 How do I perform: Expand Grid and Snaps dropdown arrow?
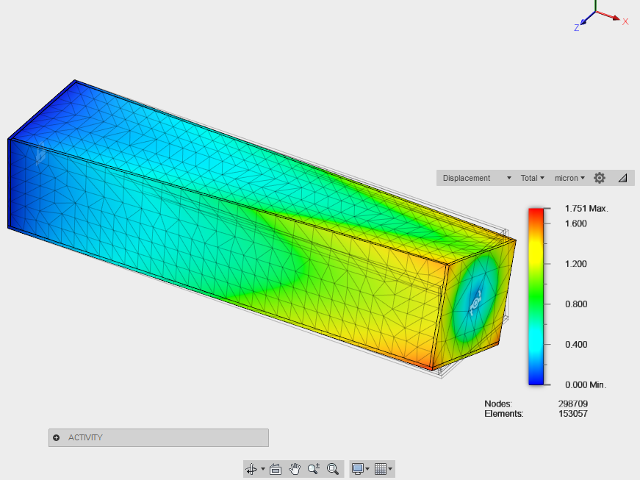click(390, 469)
